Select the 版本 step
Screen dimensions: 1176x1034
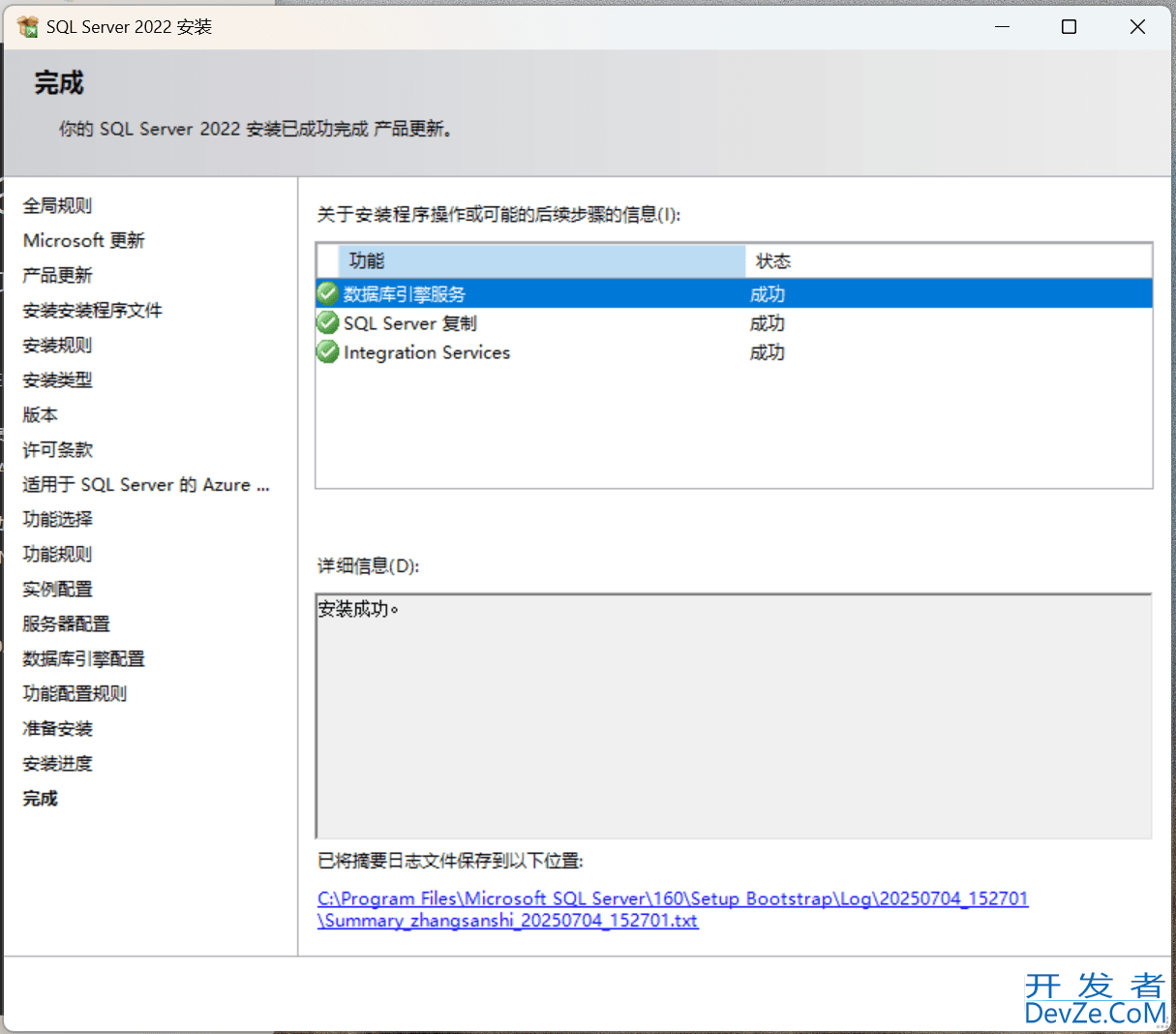click(x=41, y=414)
